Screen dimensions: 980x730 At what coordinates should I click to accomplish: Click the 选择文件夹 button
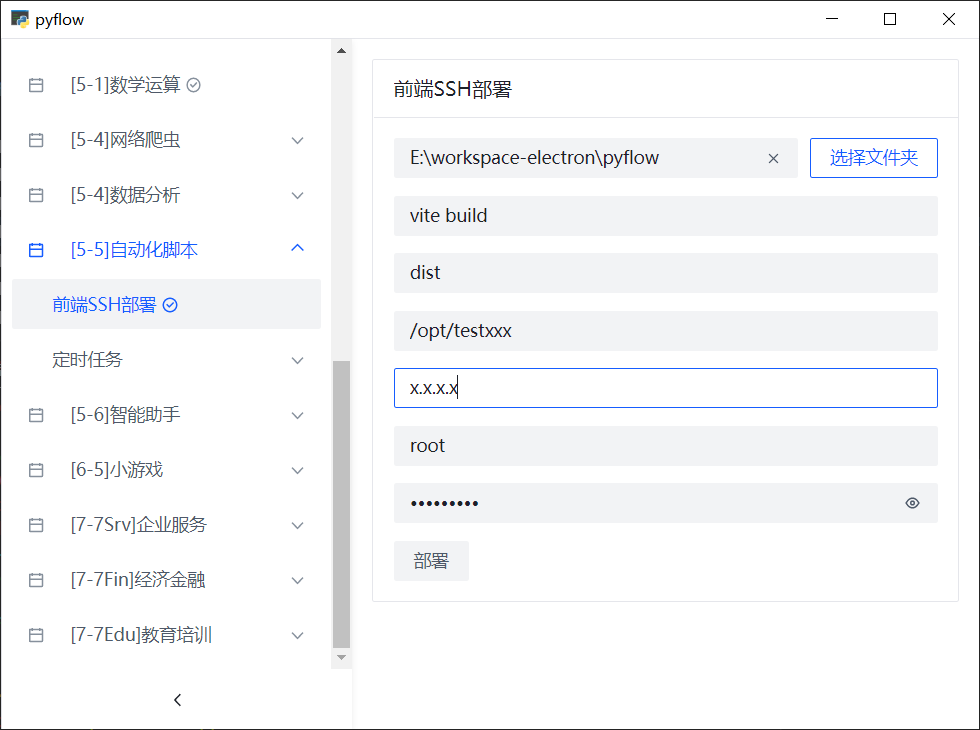873,158
